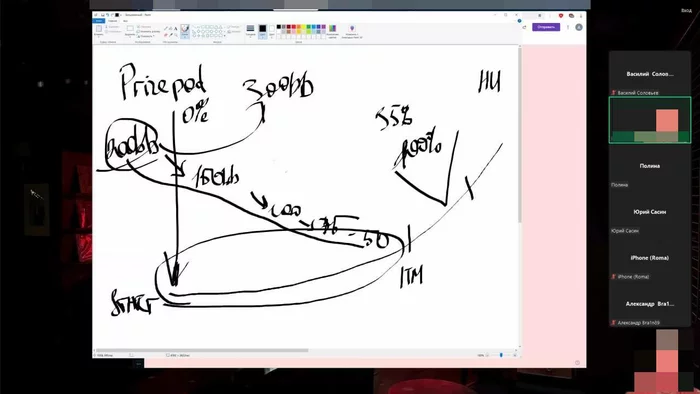
Task: Click the red shield extension icon
Action: (x=561, y=16)
